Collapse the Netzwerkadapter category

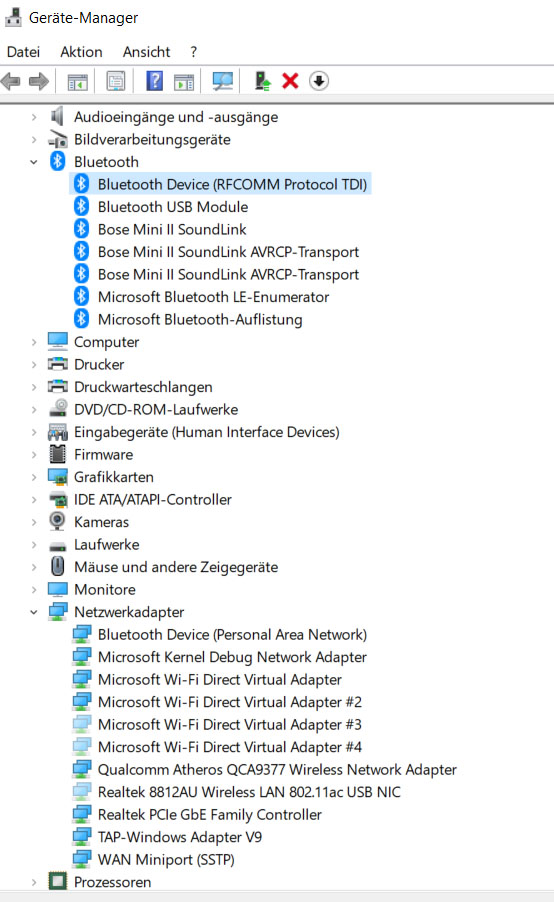(34, 612)
